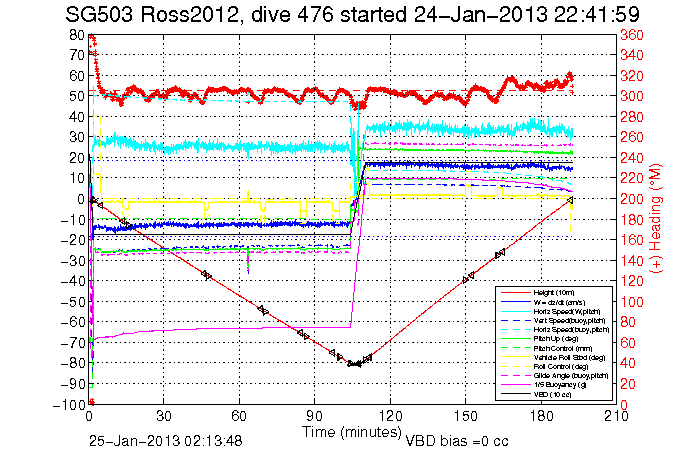Click the x-axis tick label '210'

click(616, 416)
